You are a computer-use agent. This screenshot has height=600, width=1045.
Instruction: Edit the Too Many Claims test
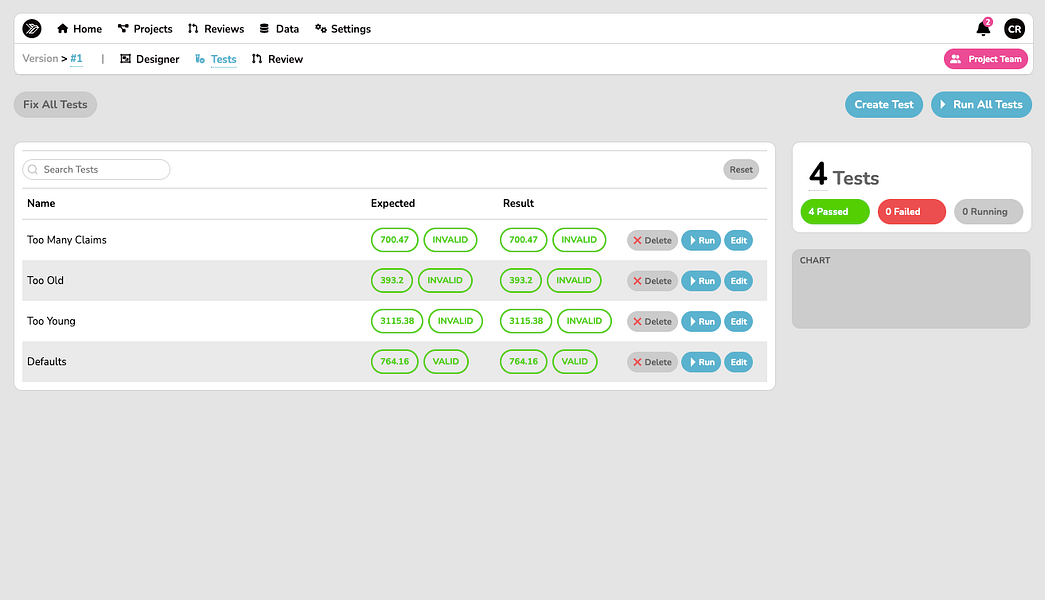(x=738, y=241)
